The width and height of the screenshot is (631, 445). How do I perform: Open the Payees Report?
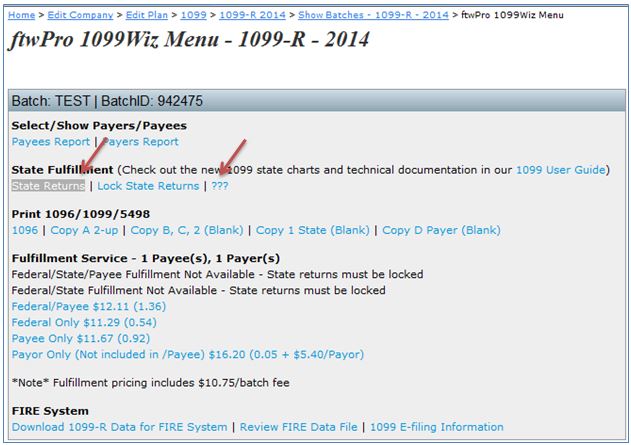(51, 142)
